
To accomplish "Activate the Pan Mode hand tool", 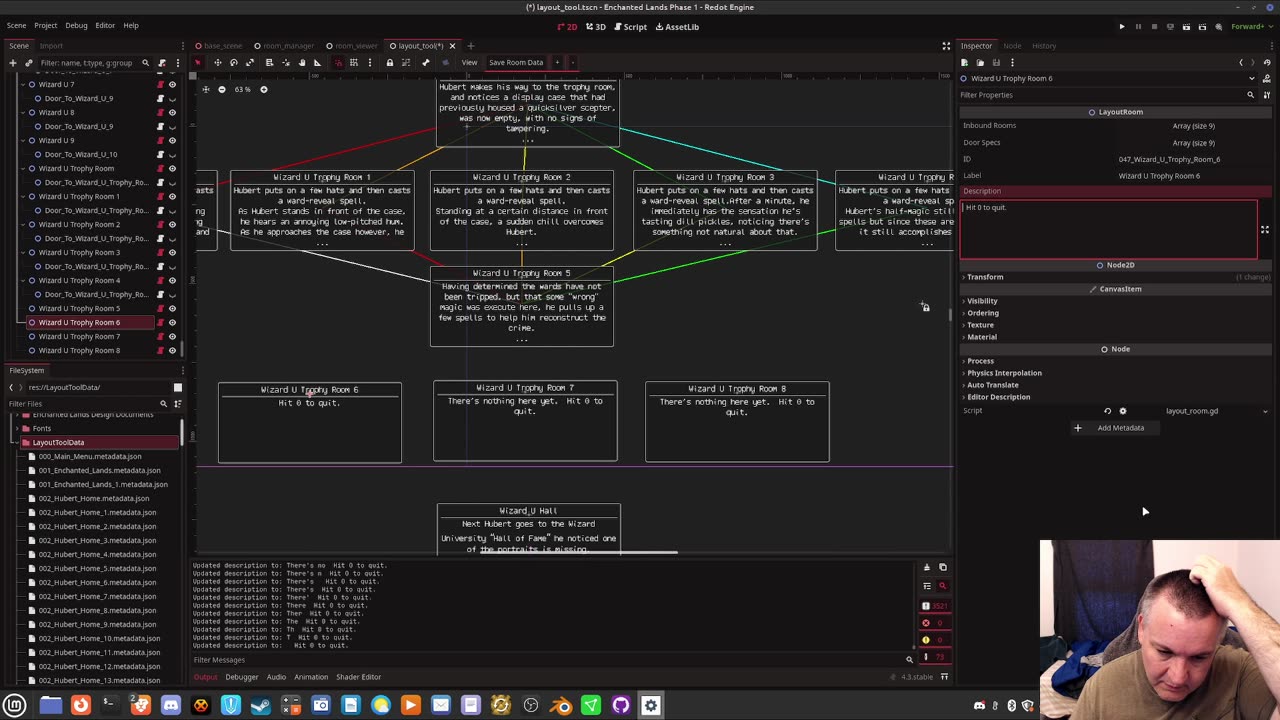I will coord(300,62).
